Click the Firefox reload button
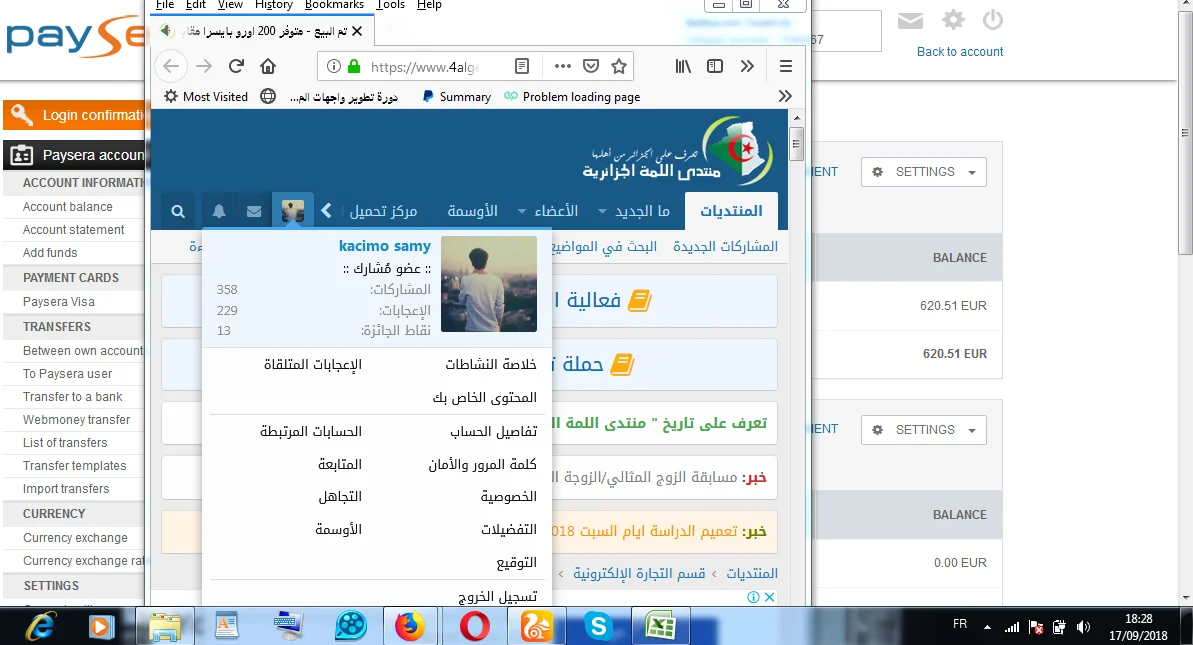The height and width of the screenshot is (645, 1193). 236,66
